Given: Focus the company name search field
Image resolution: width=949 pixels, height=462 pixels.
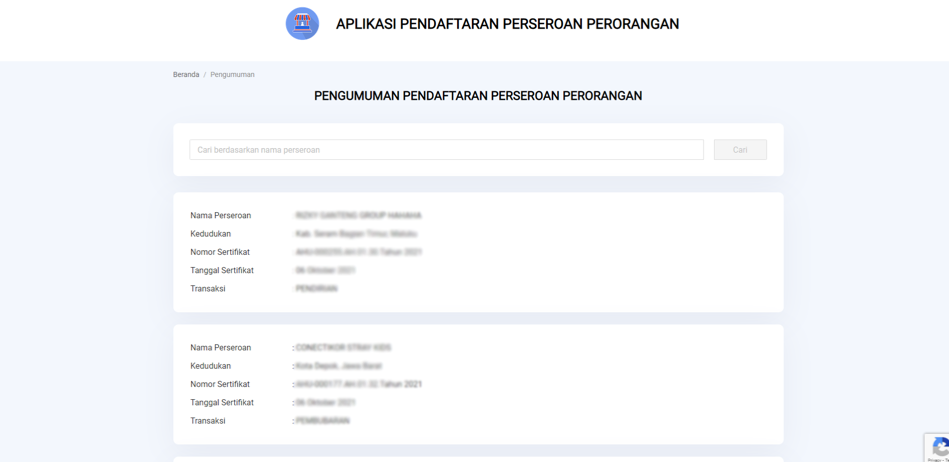Looking at the screenshot, I should pos(446,150).
